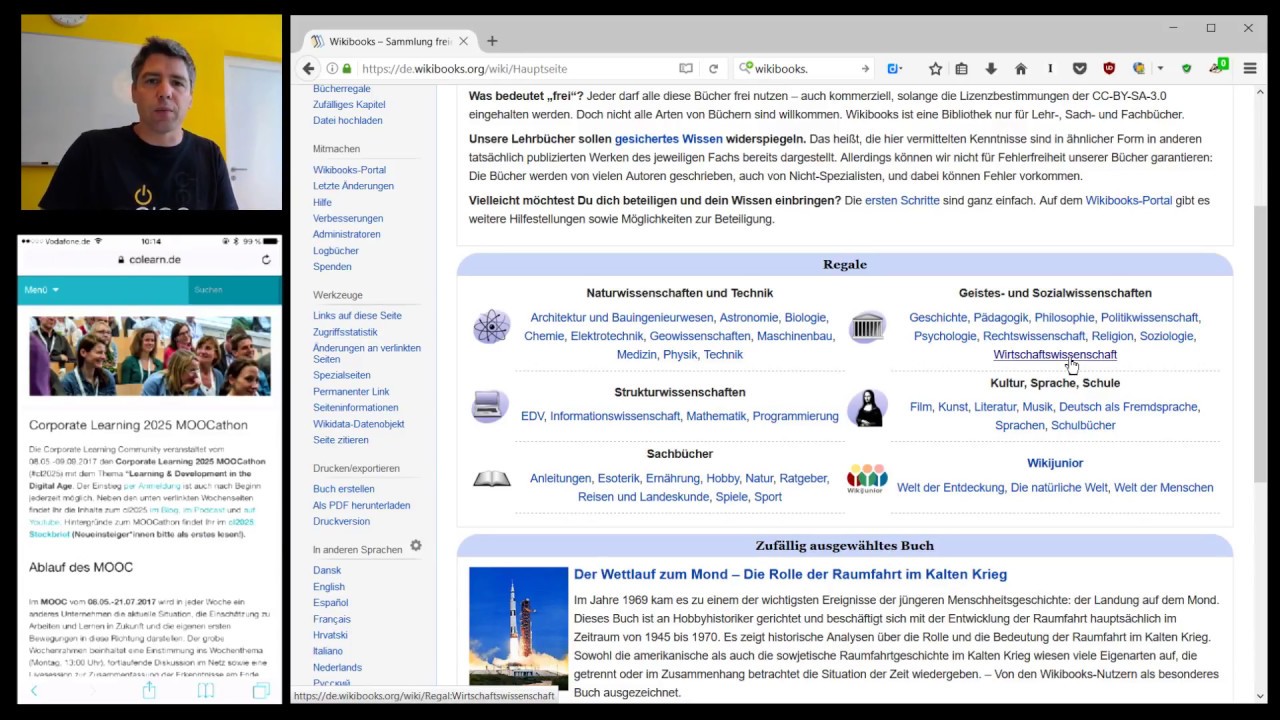Click the extension icon with green badge
This screenshot has width=1280, height=720.
(x=1218, y=67)
